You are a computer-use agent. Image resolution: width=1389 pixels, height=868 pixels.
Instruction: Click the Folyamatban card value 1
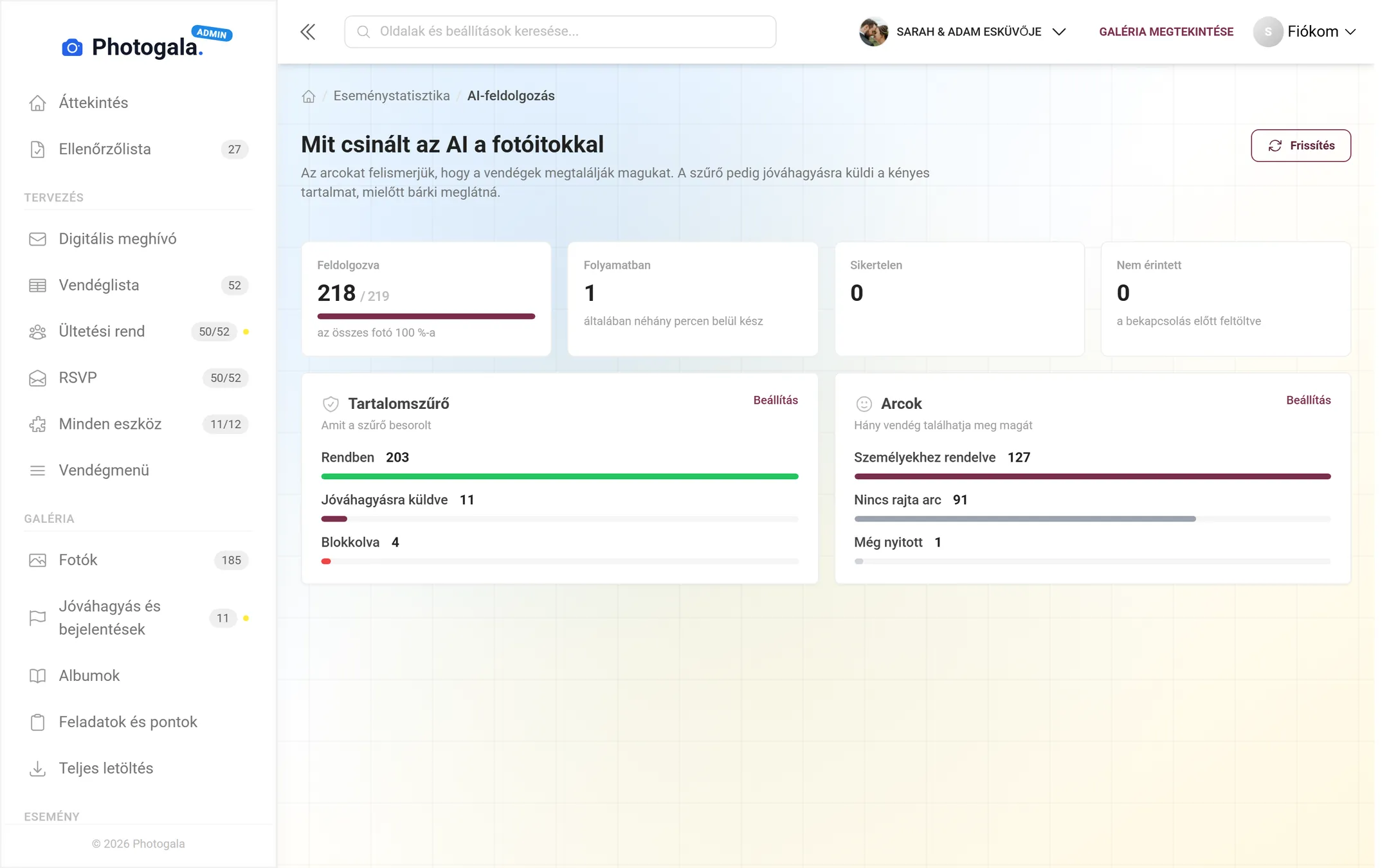(x=590, y=293)
